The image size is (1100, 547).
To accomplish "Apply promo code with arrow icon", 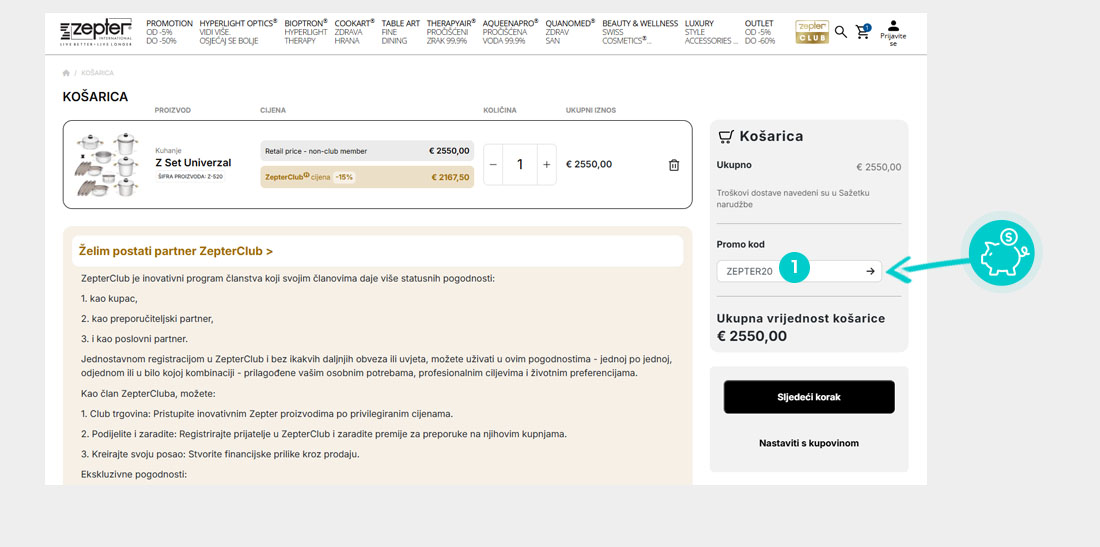I will (x=870, y=271).
